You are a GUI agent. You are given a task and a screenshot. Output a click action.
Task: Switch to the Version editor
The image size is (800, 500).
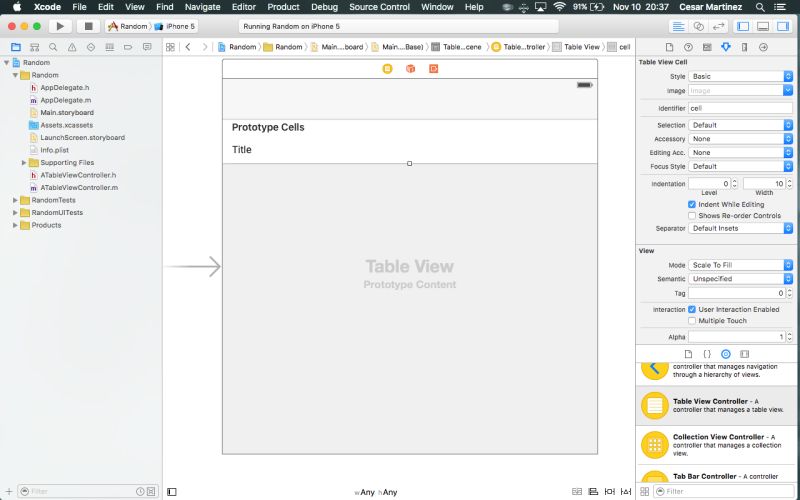point(718,27)
